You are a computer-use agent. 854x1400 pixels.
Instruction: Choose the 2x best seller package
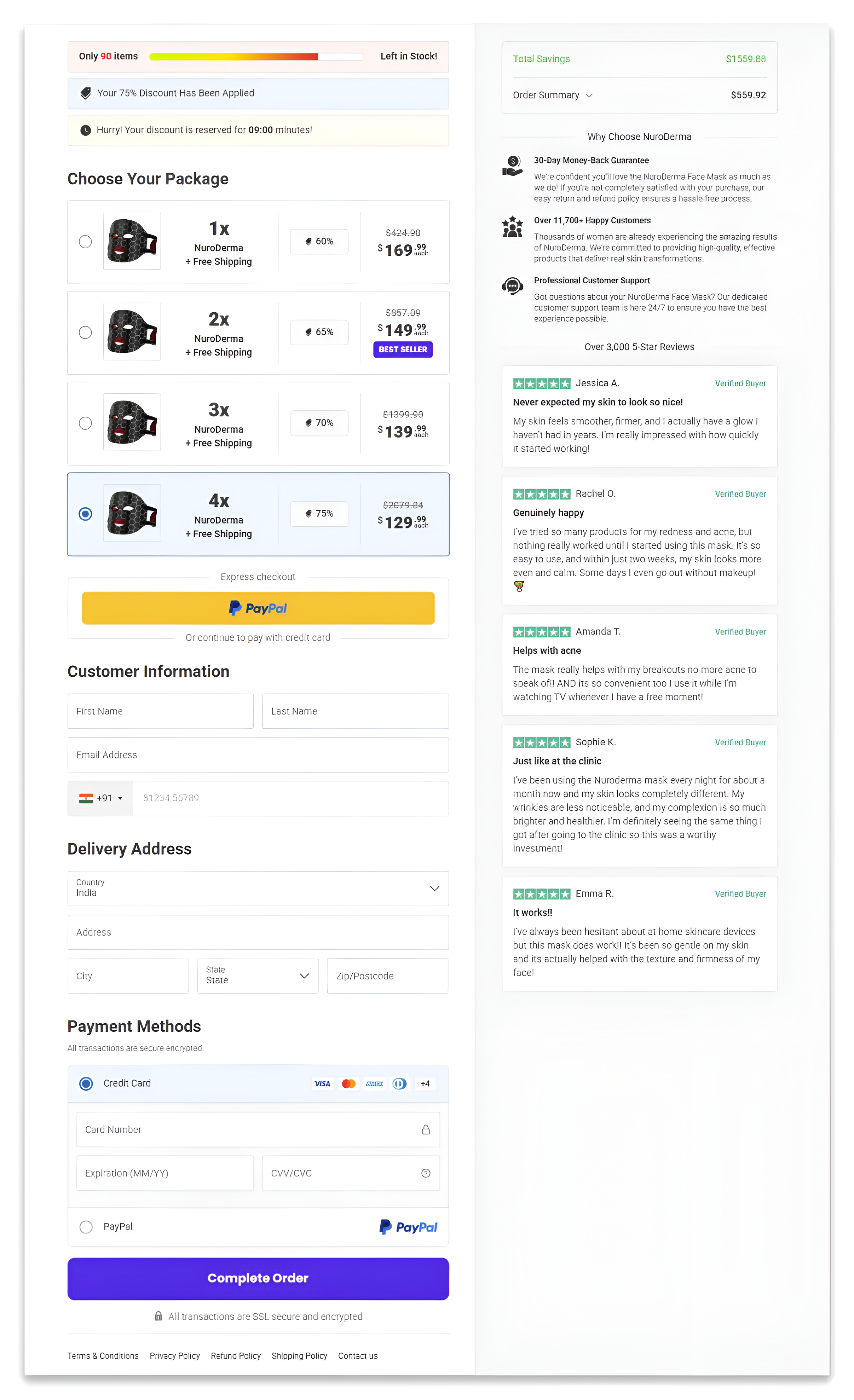[x=85, y=332]
